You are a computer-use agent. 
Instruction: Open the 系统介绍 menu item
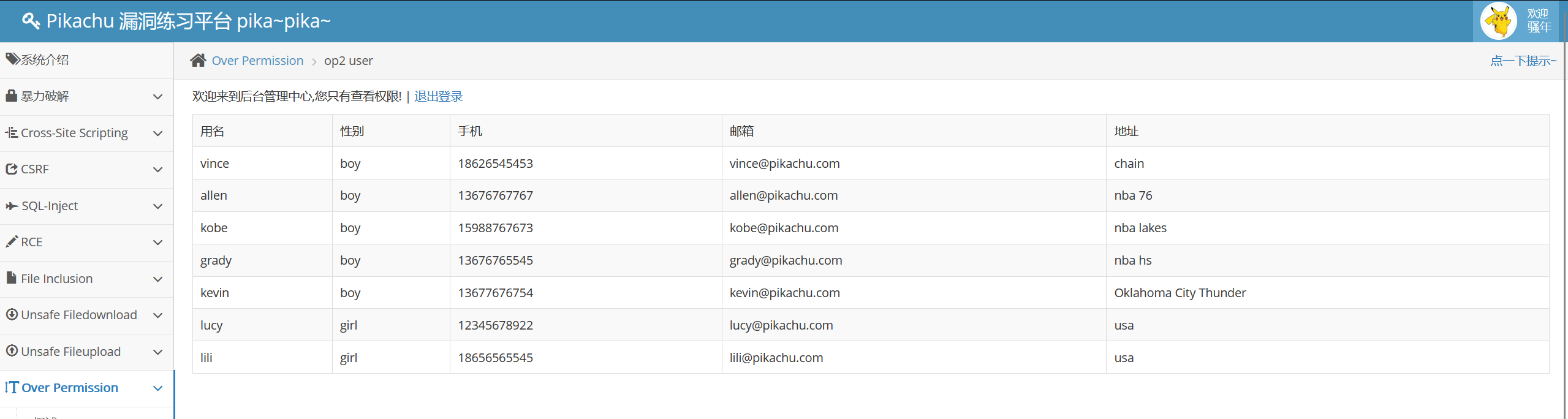(x=45, y=60)
